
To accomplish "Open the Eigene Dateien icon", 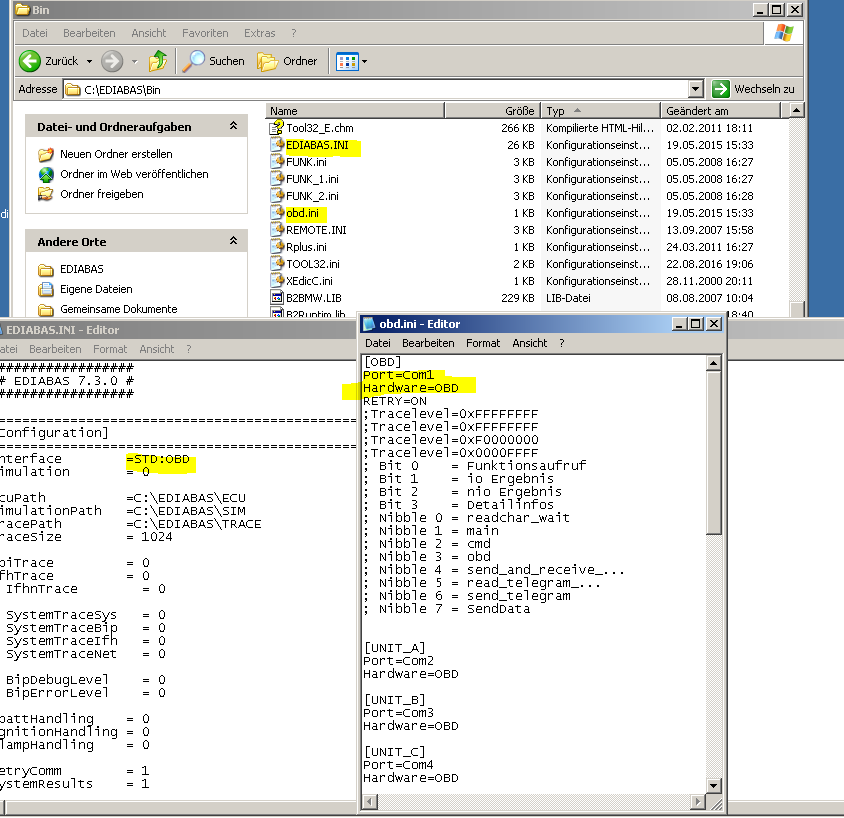I will point(46,289).
